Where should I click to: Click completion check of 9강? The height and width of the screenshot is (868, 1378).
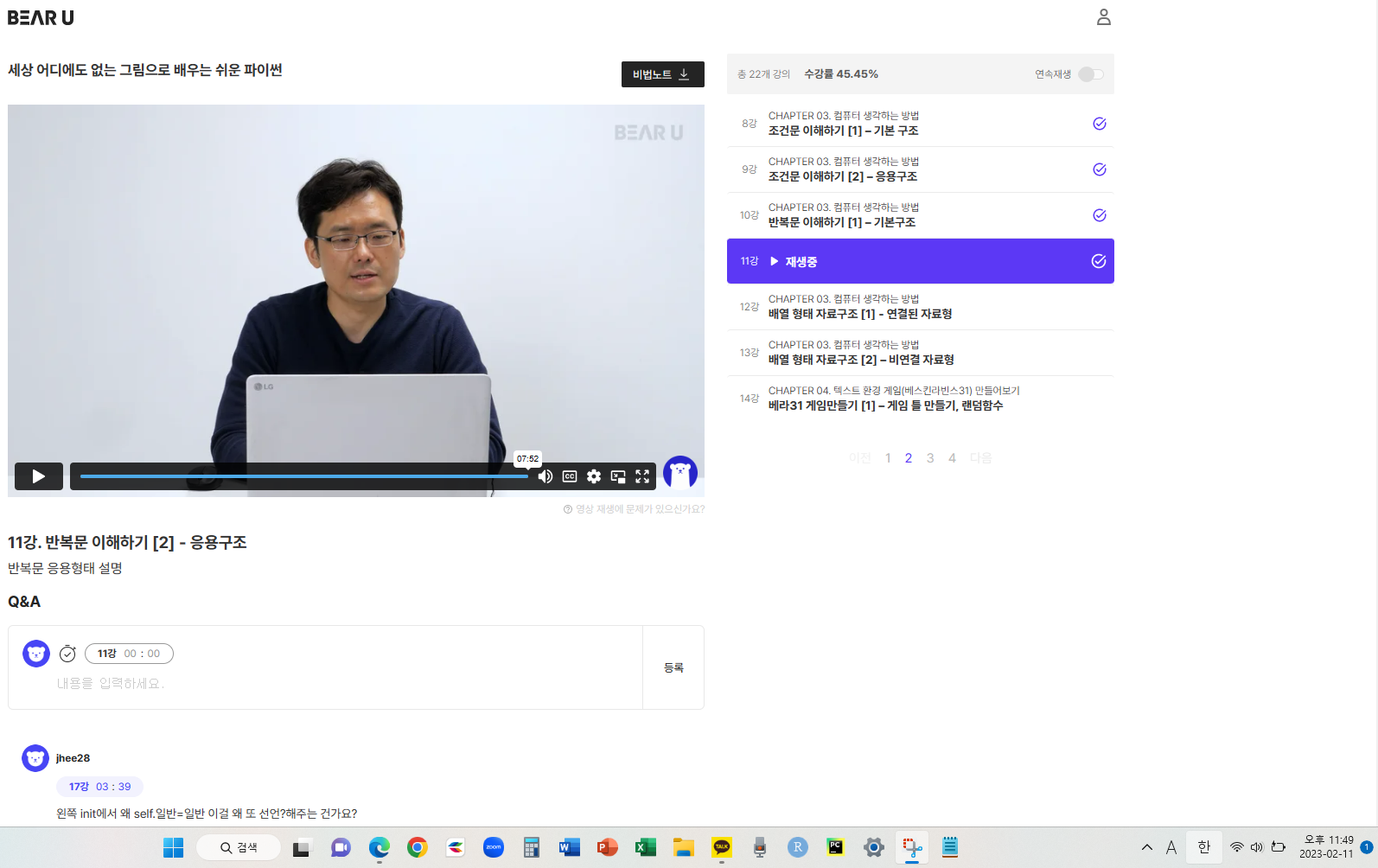[1100, 169]
